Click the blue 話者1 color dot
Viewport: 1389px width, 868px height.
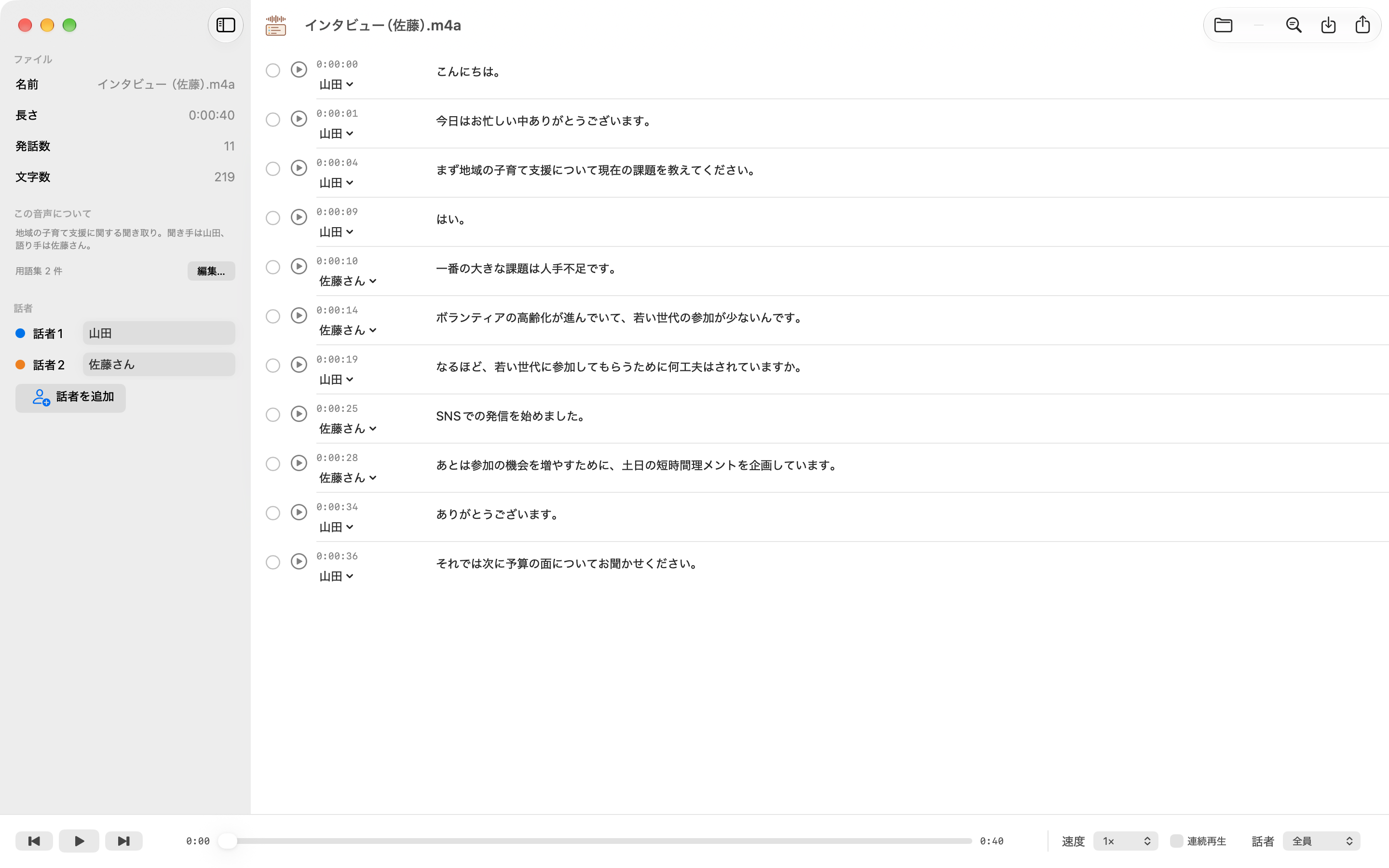(x=20, y=334)
